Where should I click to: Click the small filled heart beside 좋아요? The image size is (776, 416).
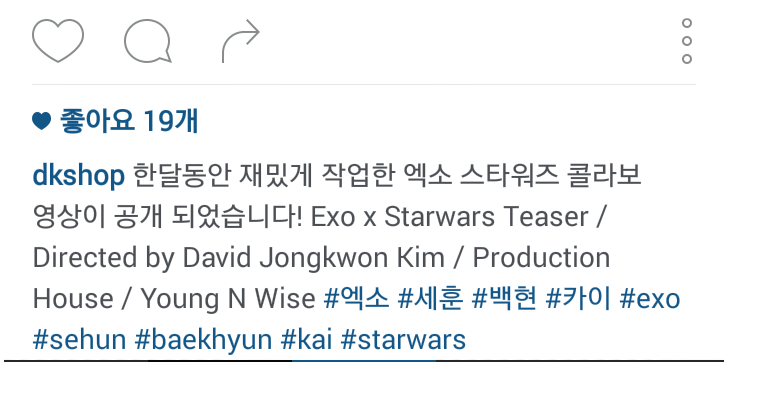pos(42,121)
